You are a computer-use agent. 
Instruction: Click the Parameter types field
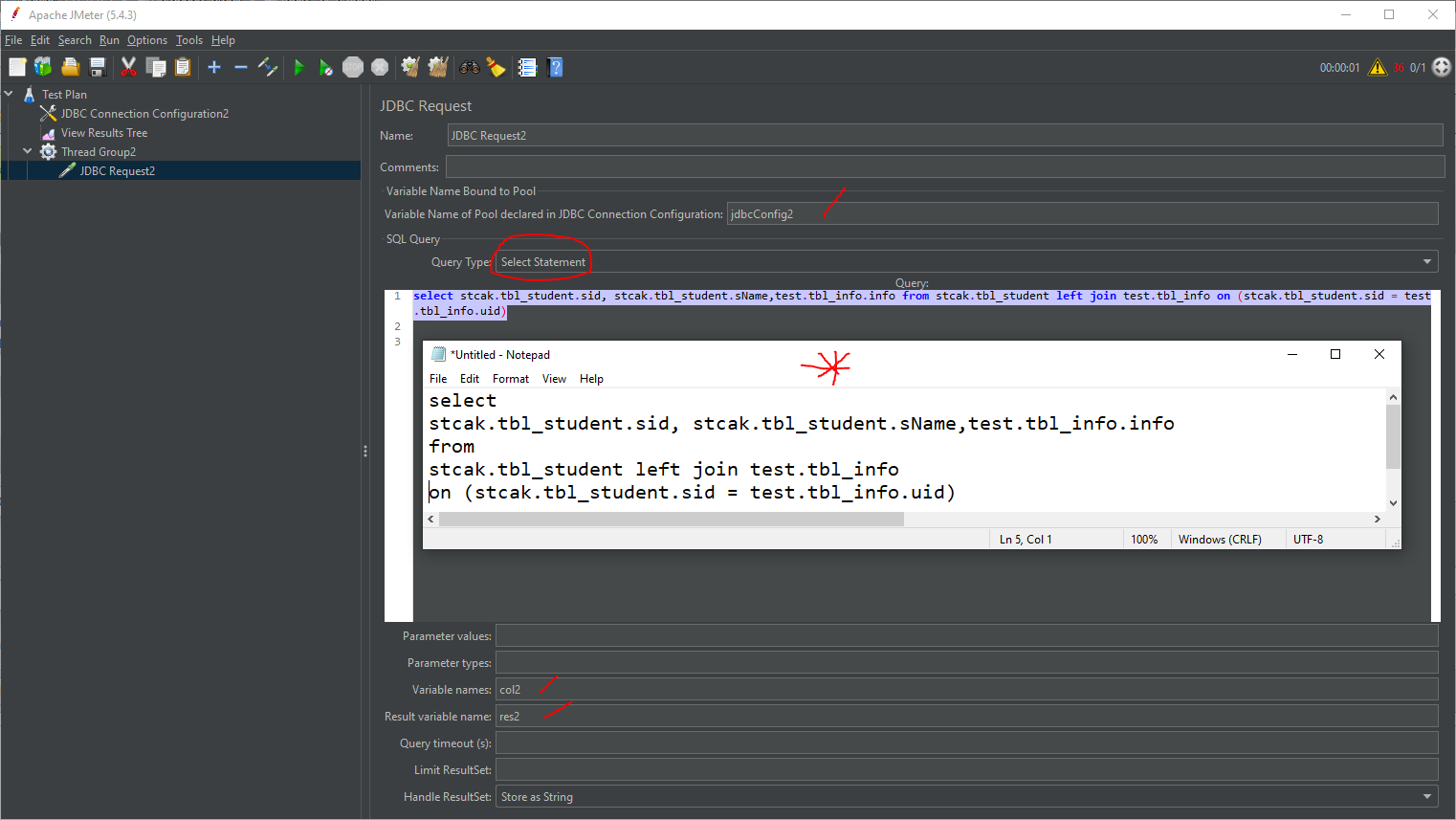click(x=966, y=663)
